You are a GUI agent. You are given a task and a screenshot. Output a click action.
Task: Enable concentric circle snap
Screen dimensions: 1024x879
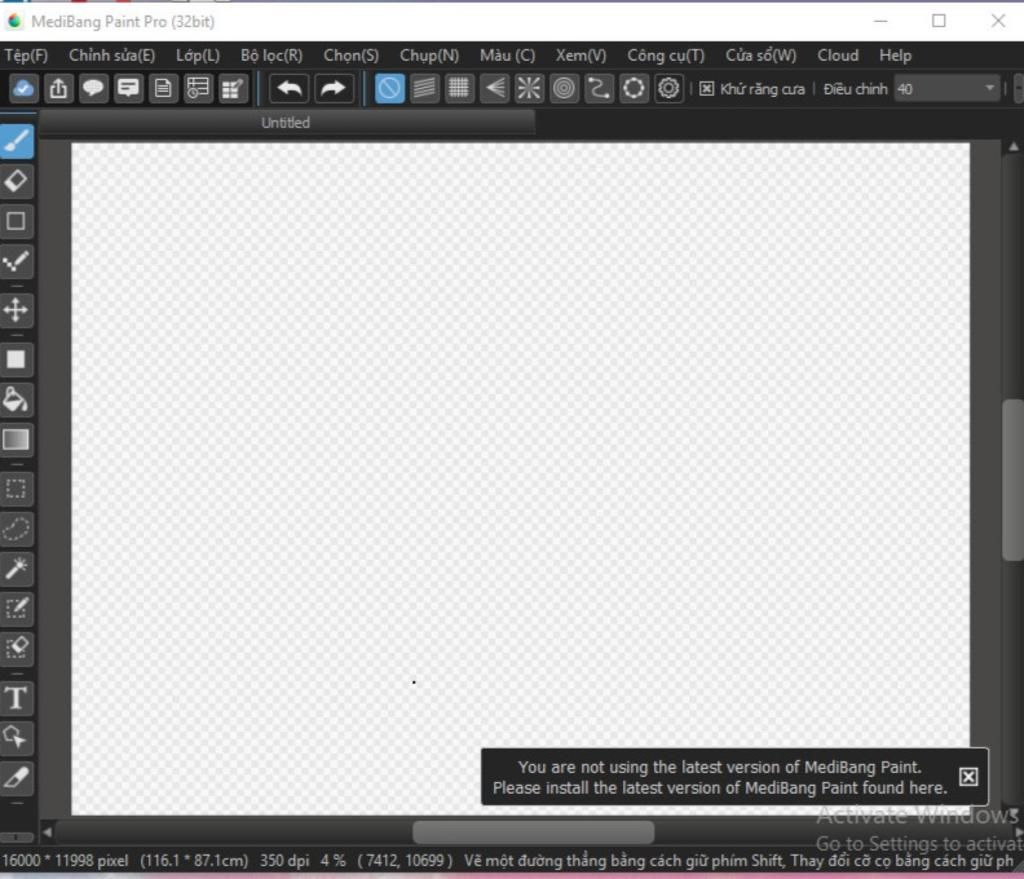click(x=564, y=88)
